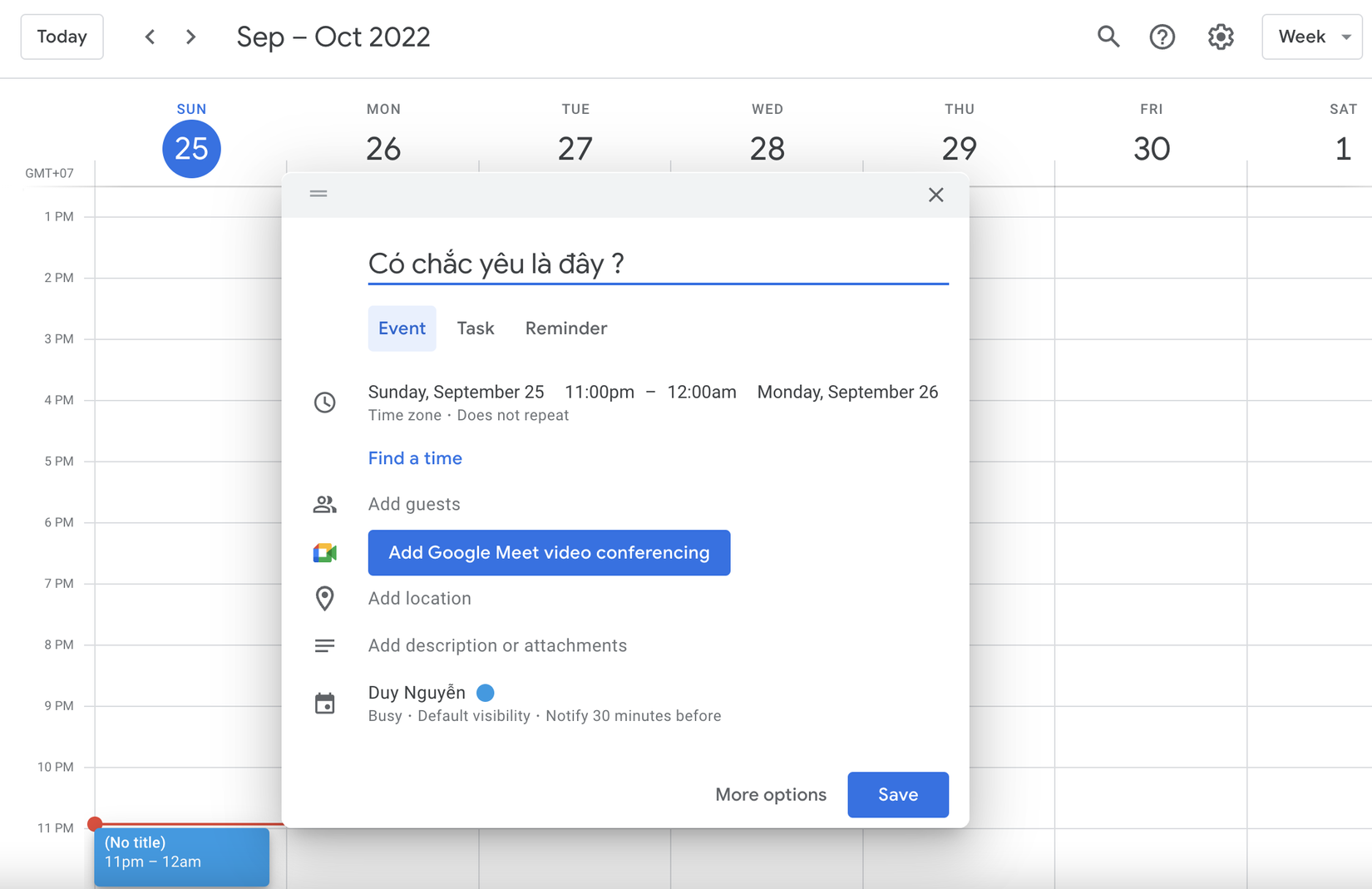Click the location pin icon

325,598
